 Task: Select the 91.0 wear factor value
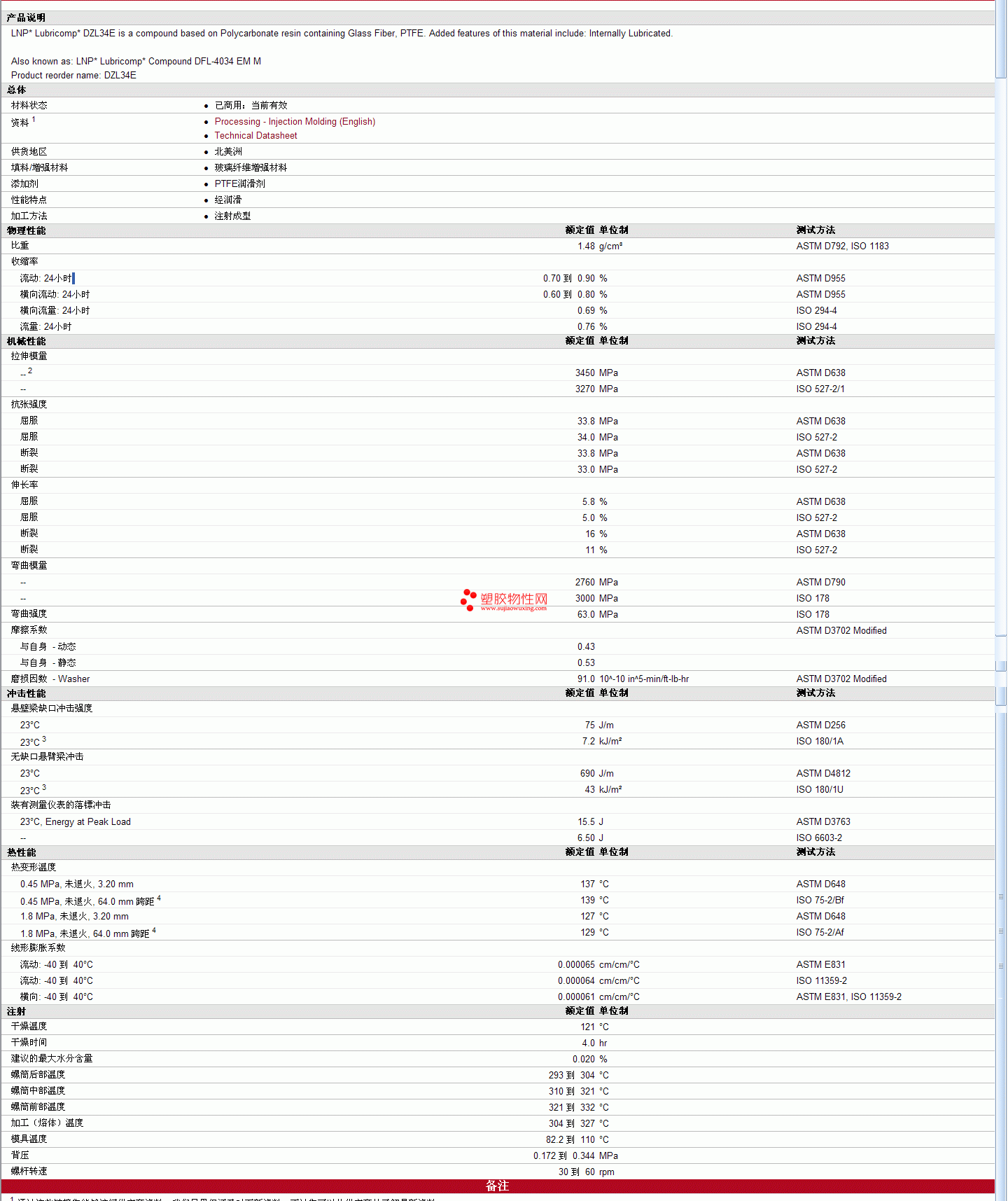(586, 679)
